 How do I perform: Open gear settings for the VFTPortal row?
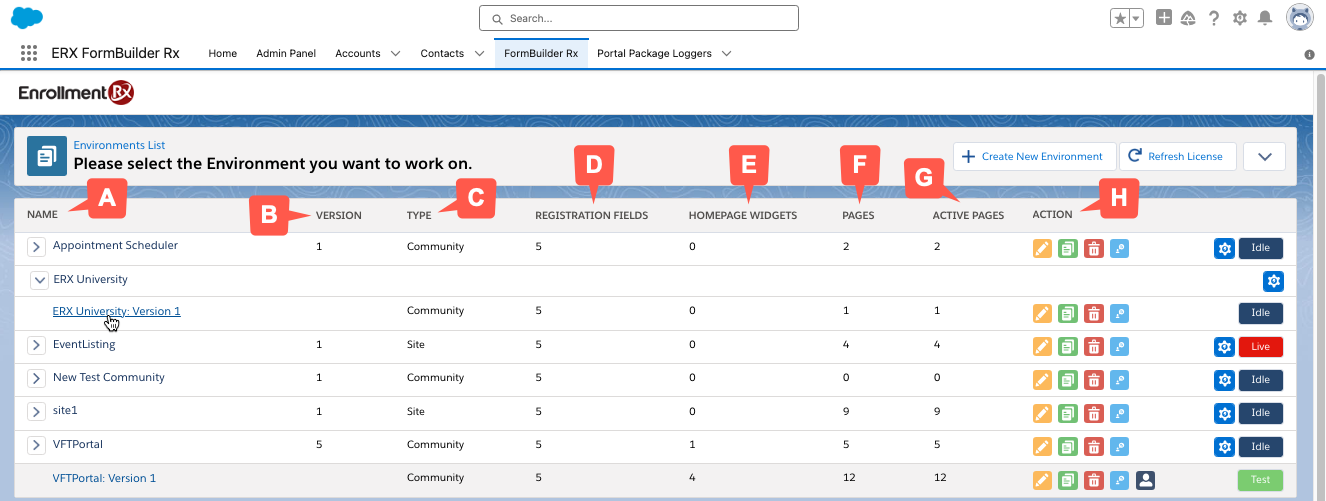coord(1224,446)
